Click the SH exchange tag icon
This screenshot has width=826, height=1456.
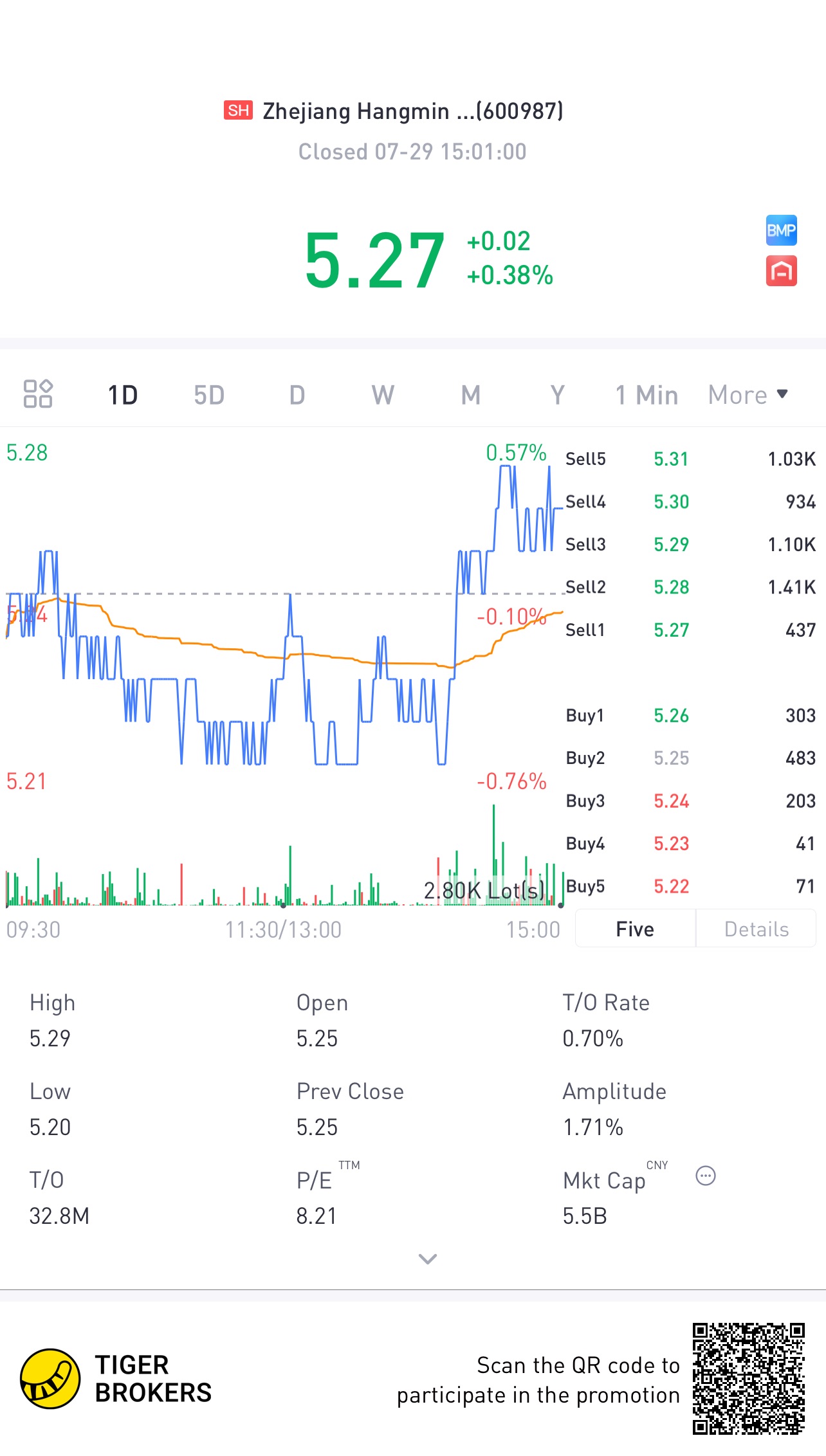238,110
